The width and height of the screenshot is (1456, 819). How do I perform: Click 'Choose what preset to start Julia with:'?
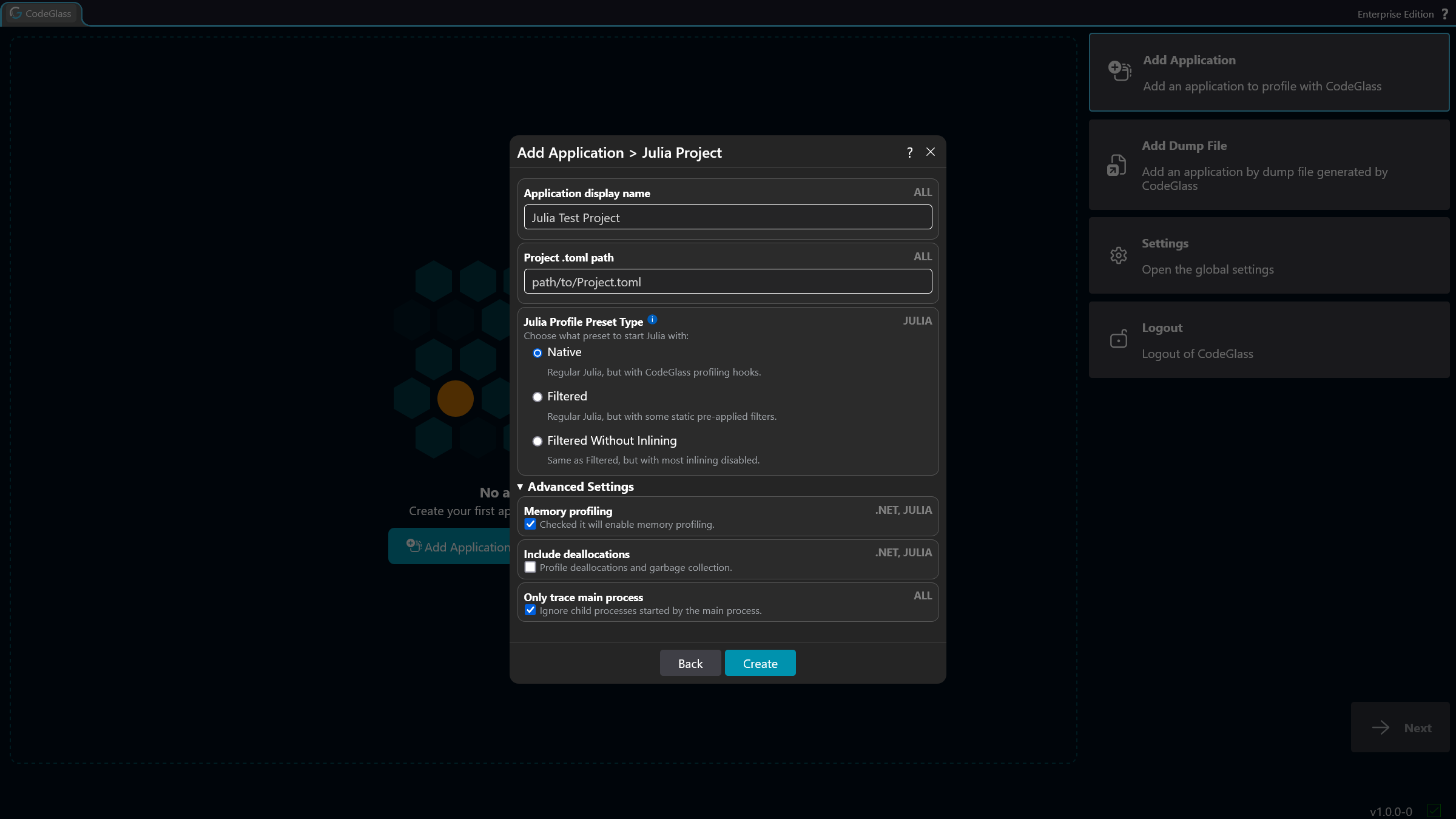606,336
